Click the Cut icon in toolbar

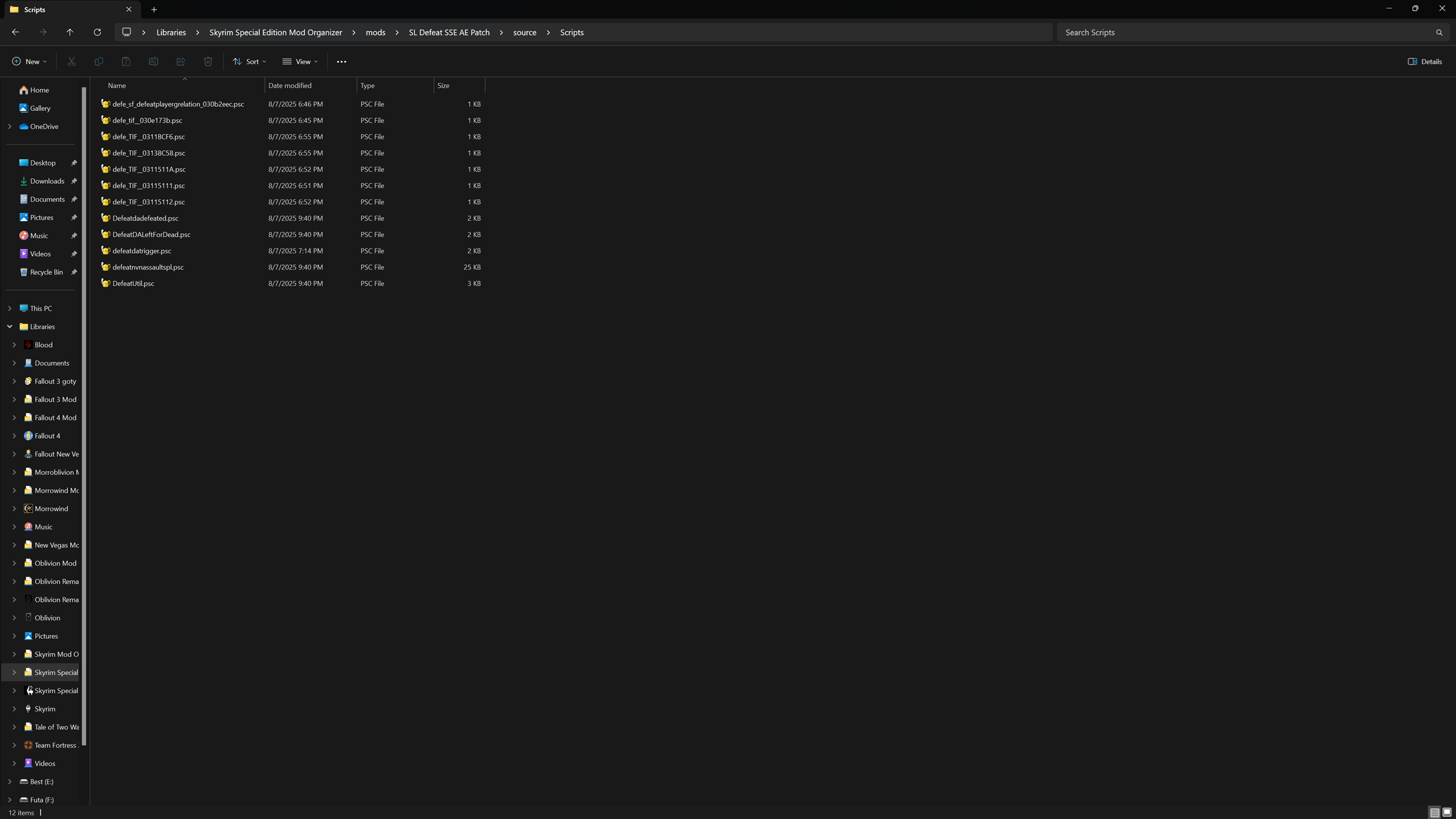pyautogui.click(x=72, y=61)
